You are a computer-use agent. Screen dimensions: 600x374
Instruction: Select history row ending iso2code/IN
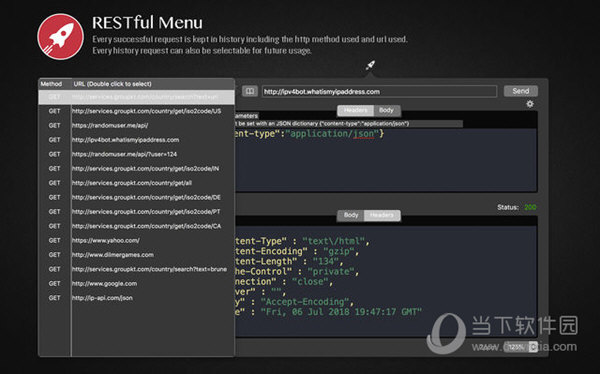coord(137,168)
